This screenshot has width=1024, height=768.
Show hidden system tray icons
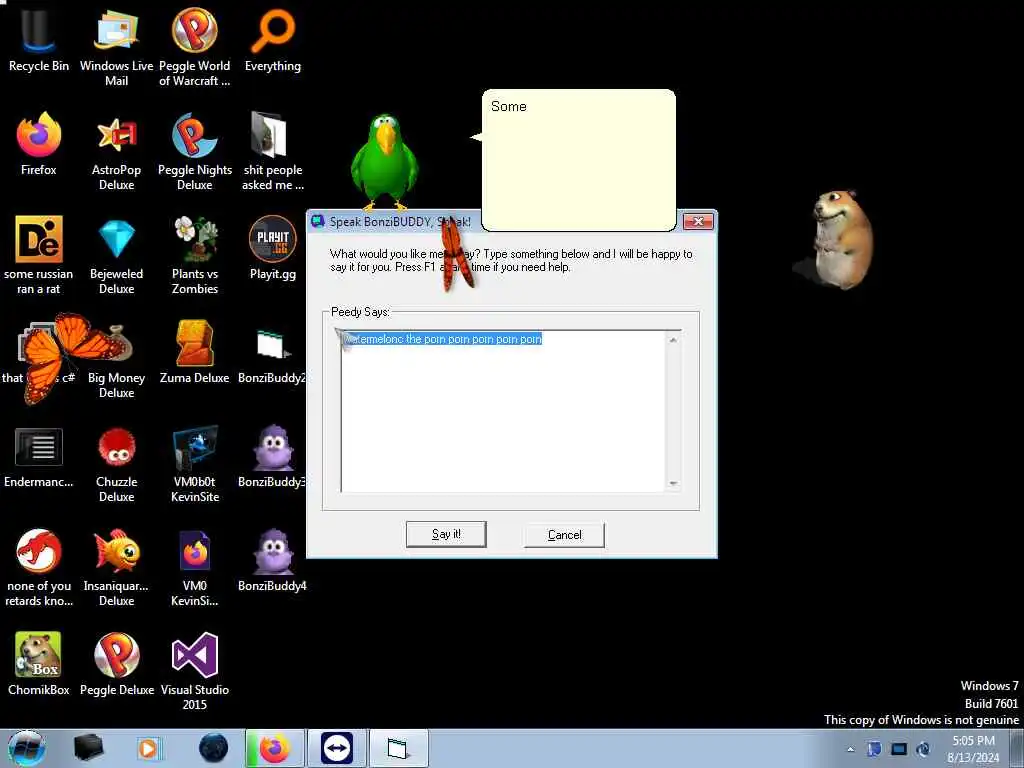click(850, 749)
